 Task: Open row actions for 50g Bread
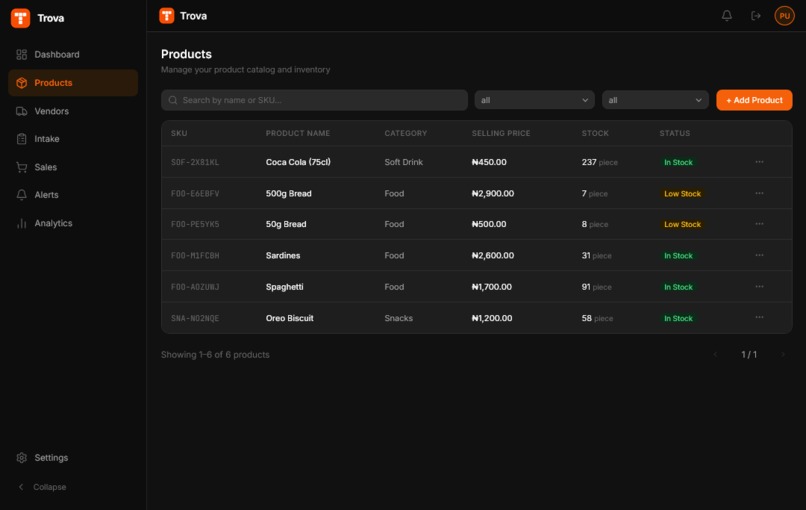(x=759, y=224)
